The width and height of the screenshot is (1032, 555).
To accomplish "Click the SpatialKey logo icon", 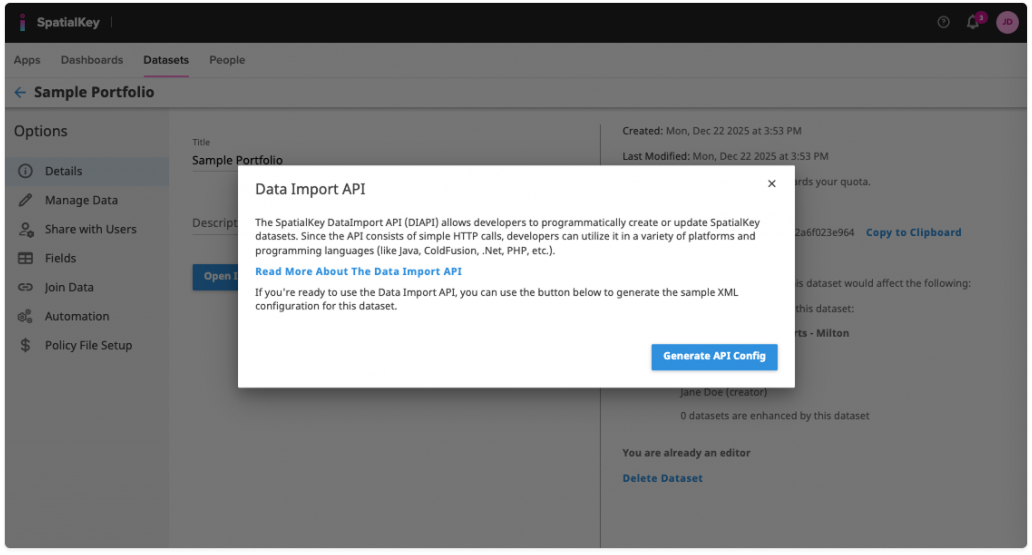I will pyautogui.click(x=22, y=22).
